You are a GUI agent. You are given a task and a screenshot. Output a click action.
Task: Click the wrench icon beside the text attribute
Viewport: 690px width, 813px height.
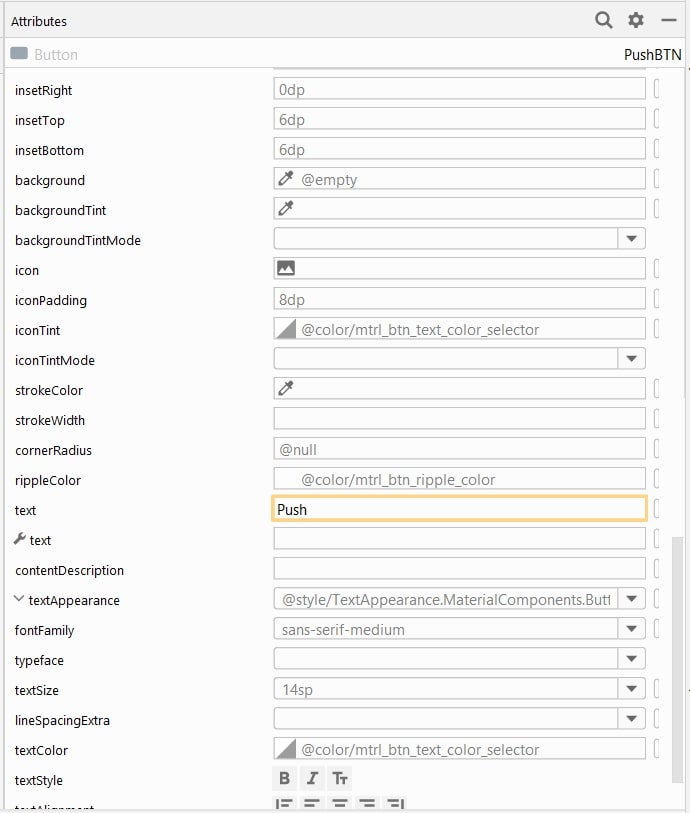pos(17,540)
